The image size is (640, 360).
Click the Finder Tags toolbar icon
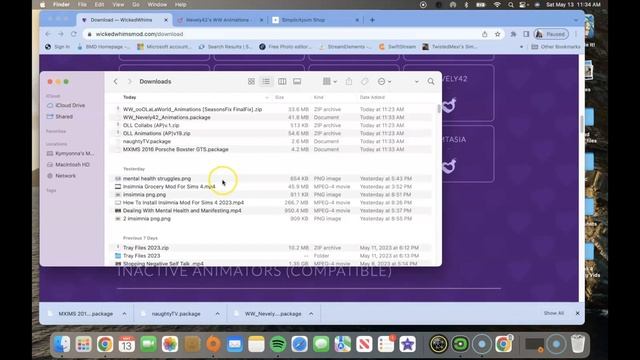[x=364, y=82]
